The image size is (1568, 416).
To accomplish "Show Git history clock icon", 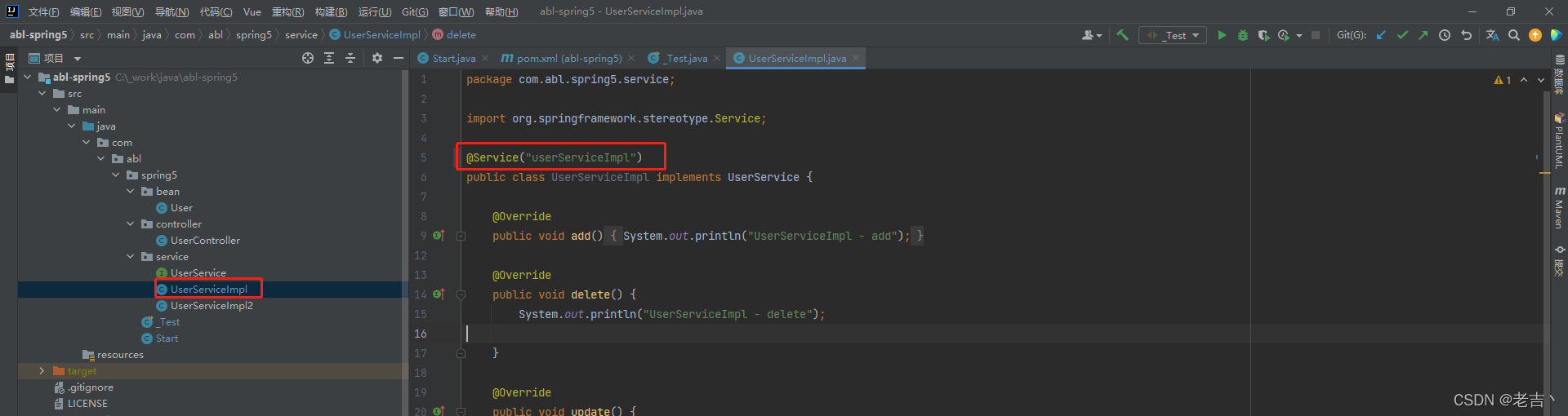I will click(x=1445, y=35).
